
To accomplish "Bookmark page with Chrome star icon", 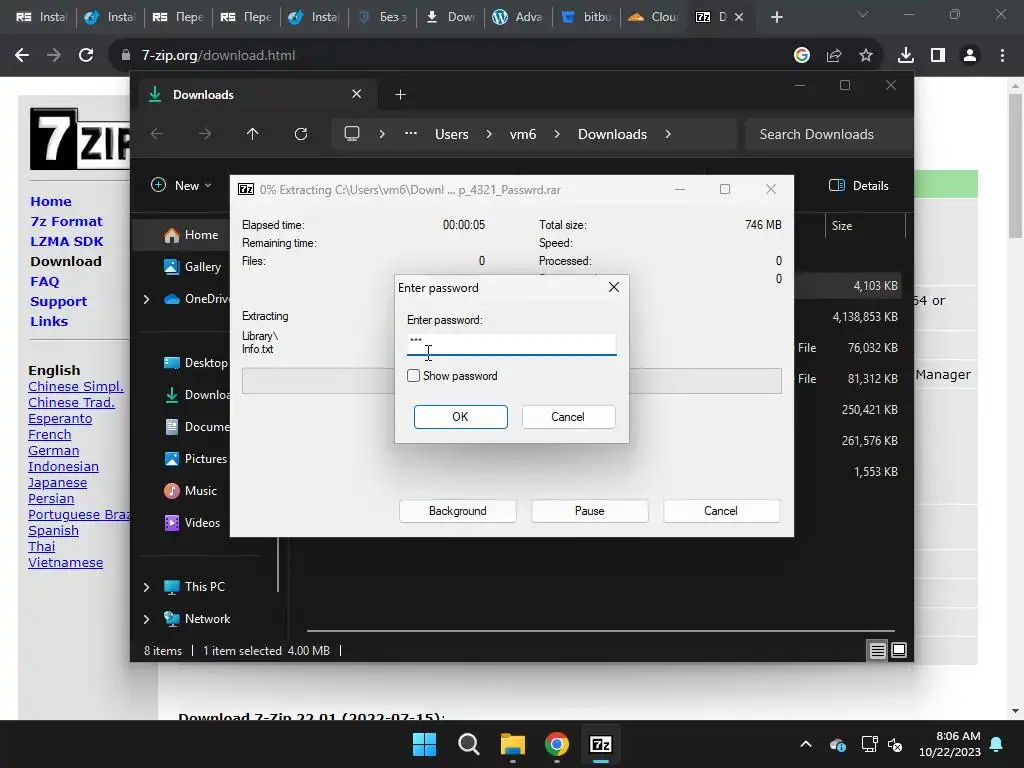I will (866, 56).
